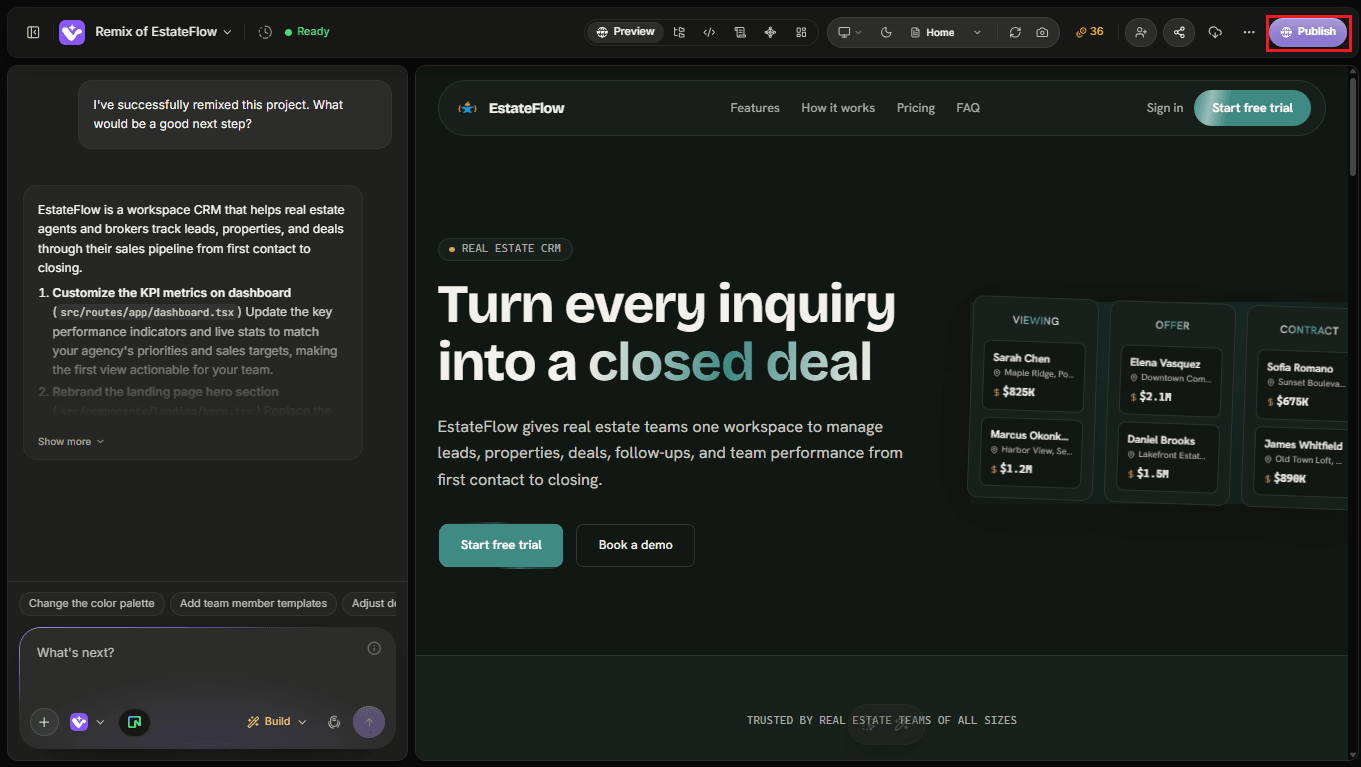The width and height of the screenshot is (1361, 767).
Task: Click the EstateFlow logo in preview
Action: (x=511, y=108)
